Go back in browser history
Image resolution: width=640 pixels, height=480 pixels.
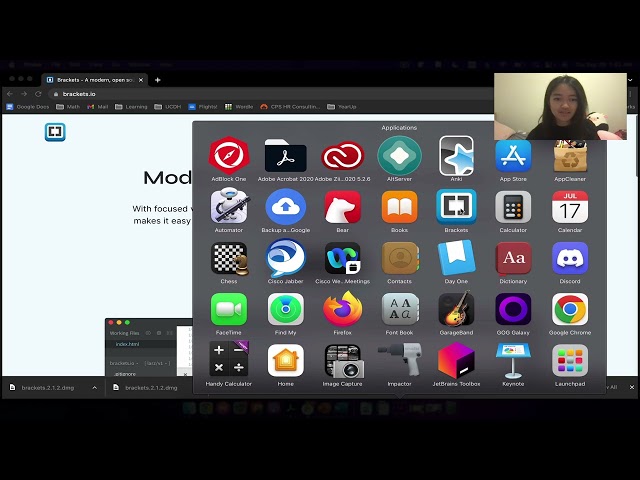10,94
